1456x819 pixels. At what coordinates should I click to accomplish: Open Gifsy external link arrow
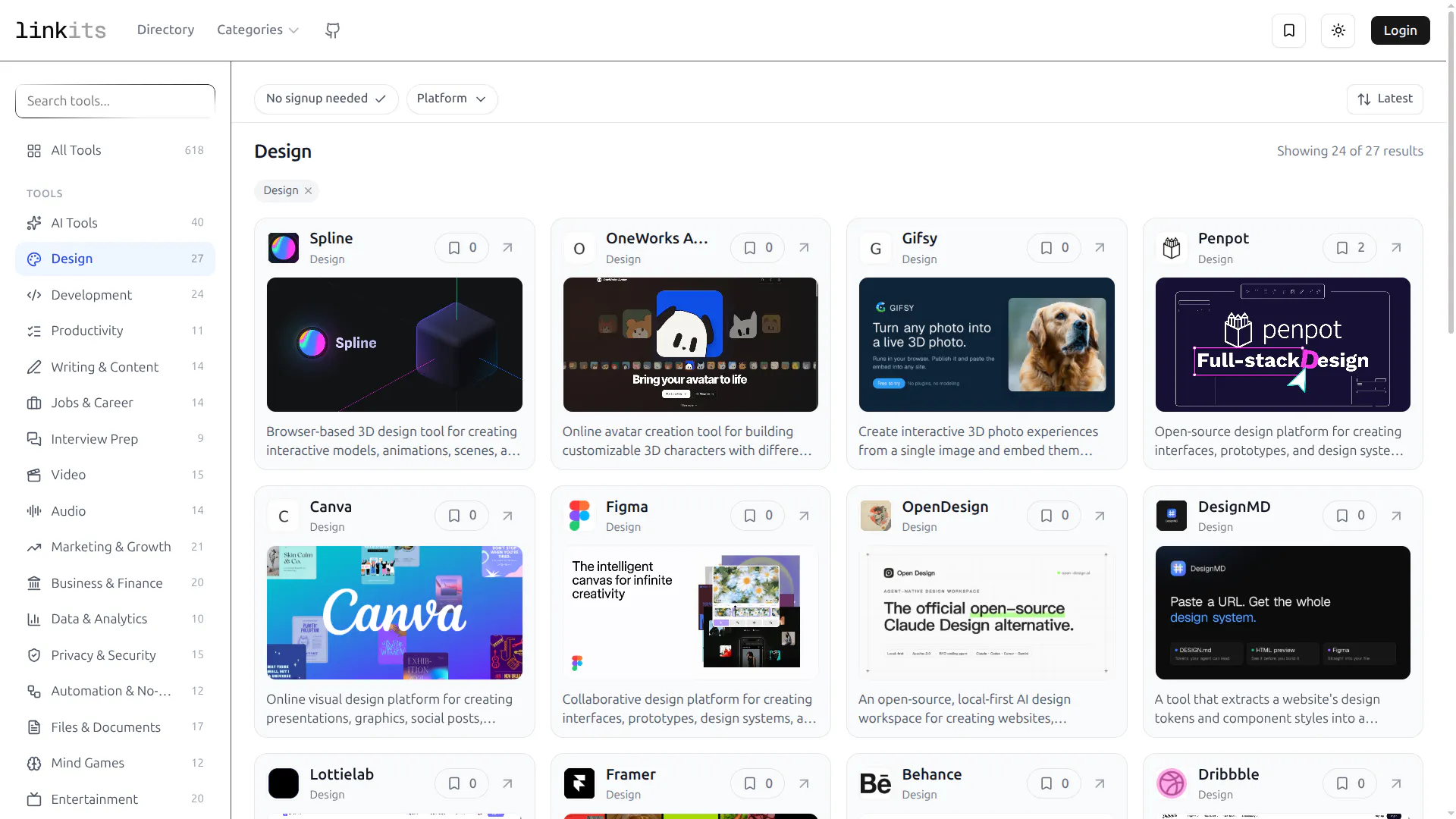click(x=1100, y=248)
